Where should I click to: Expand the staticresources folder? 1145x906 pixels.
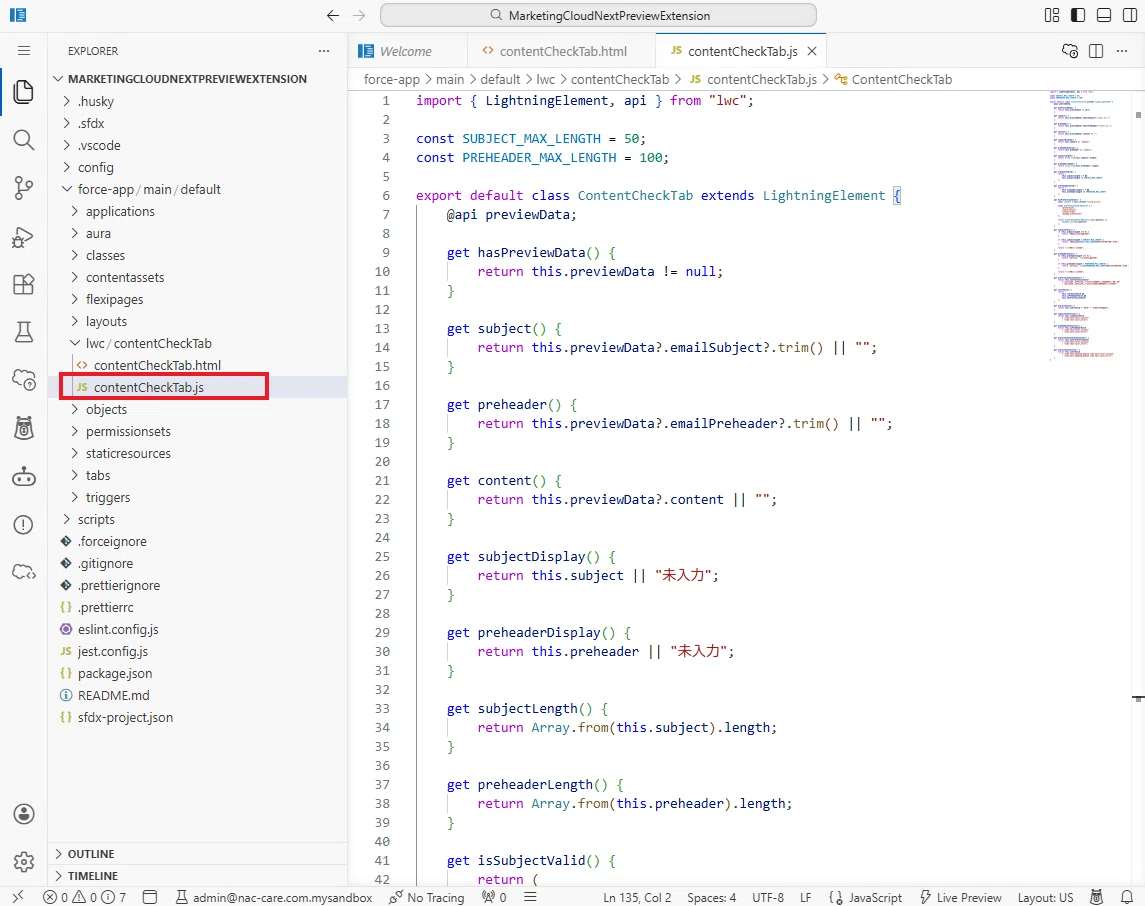pos(197,453)
